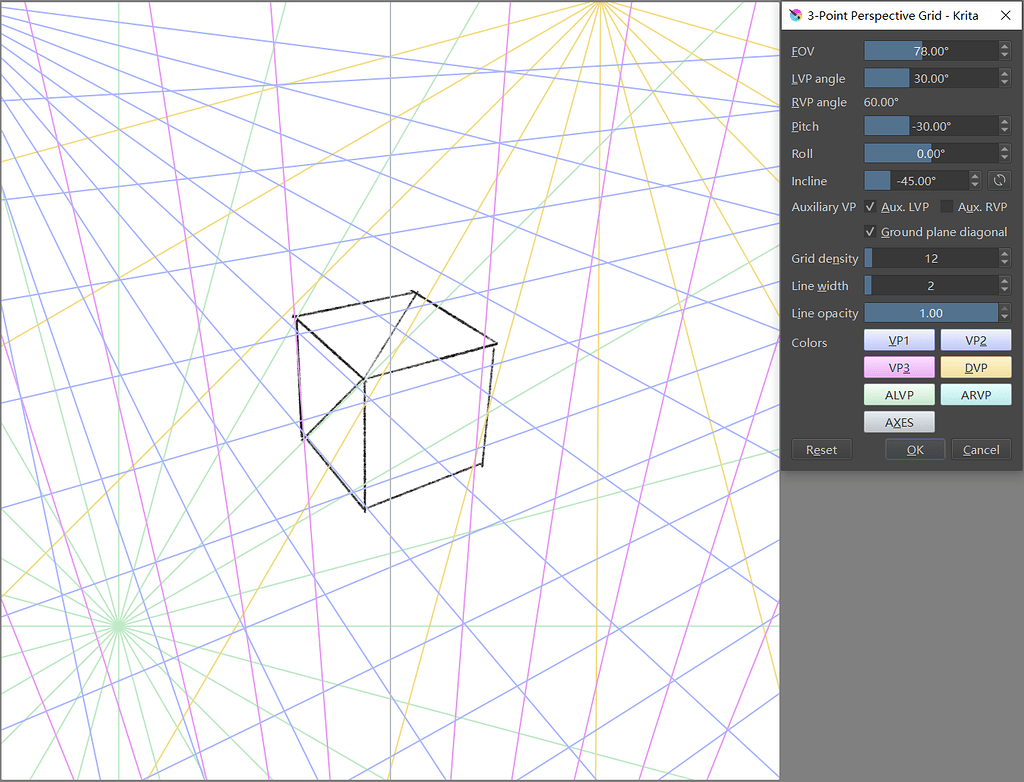Click the Cancel button

[981, 449]
